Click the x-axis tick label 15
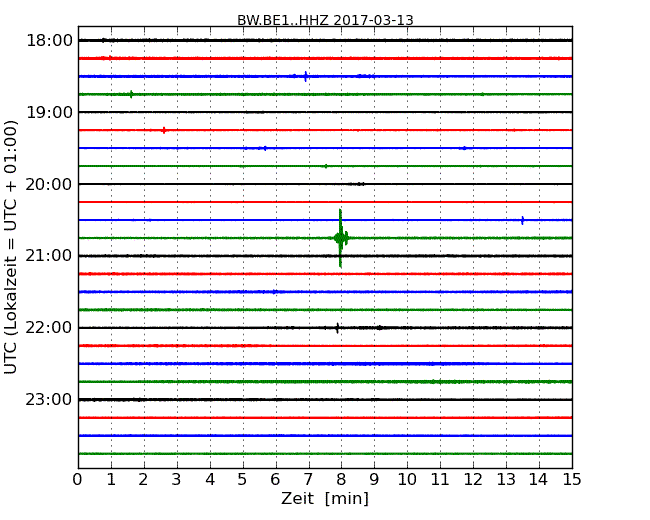The image size is (650, 520). tap(572, 479)
